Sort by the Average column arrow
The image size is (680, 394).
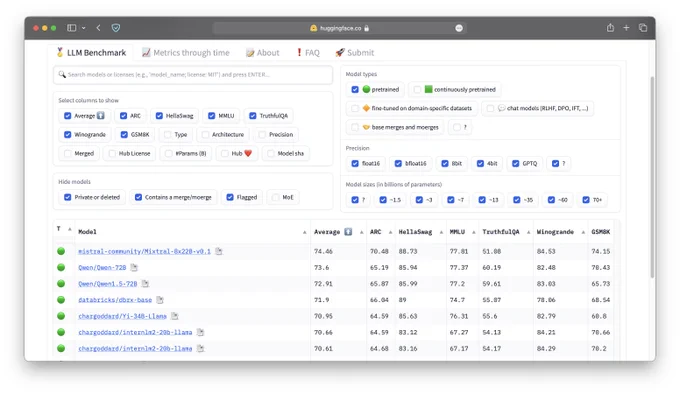click(361, 232)
